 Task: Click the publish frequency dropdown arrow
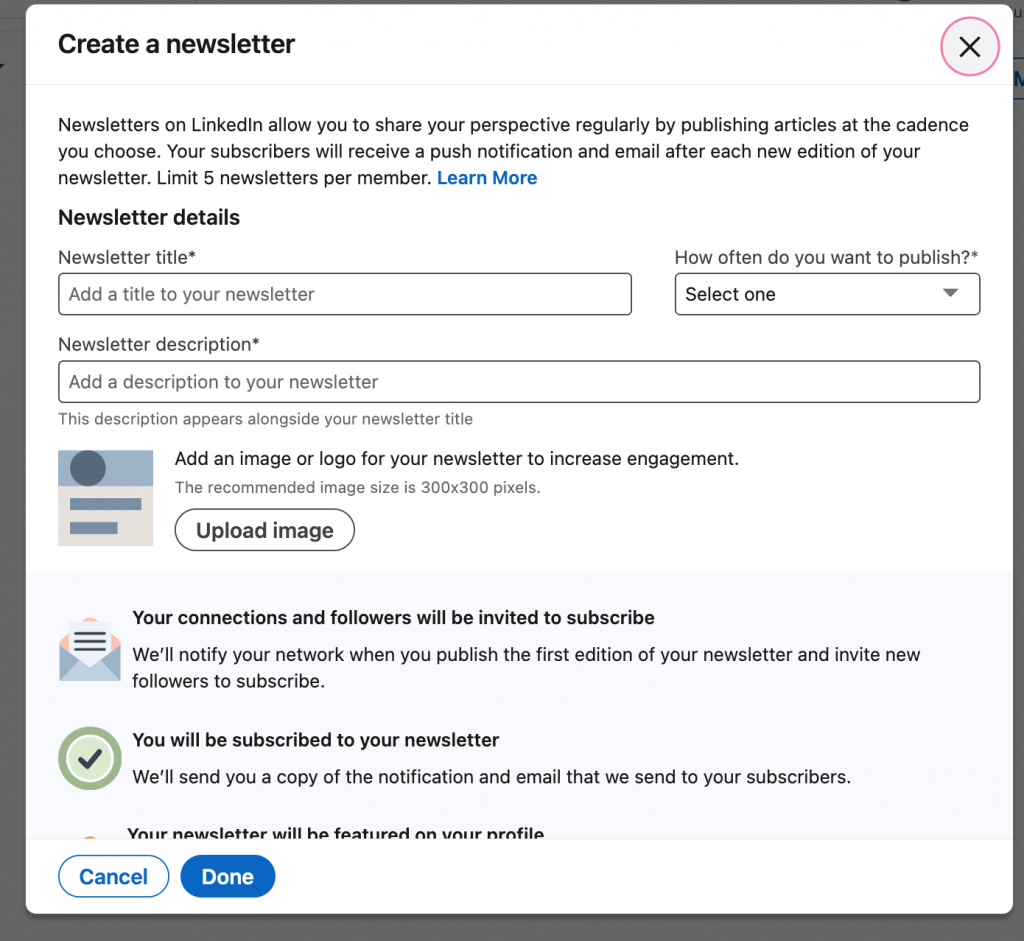(950, 293)
